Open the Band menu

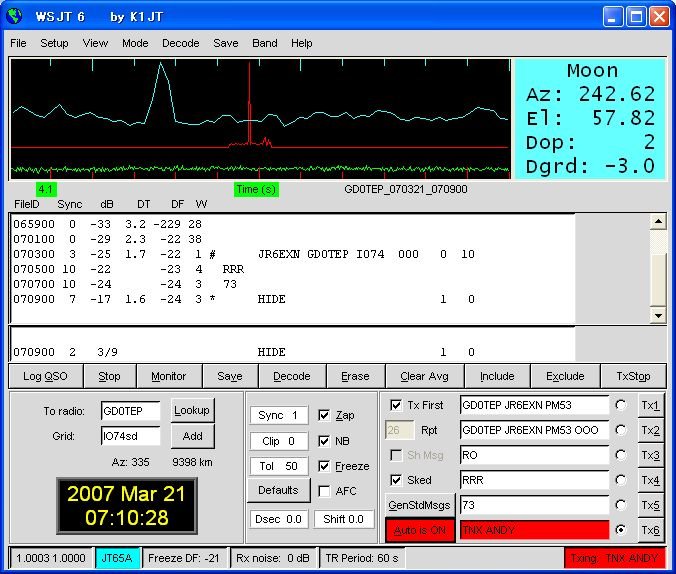[265, 43]
